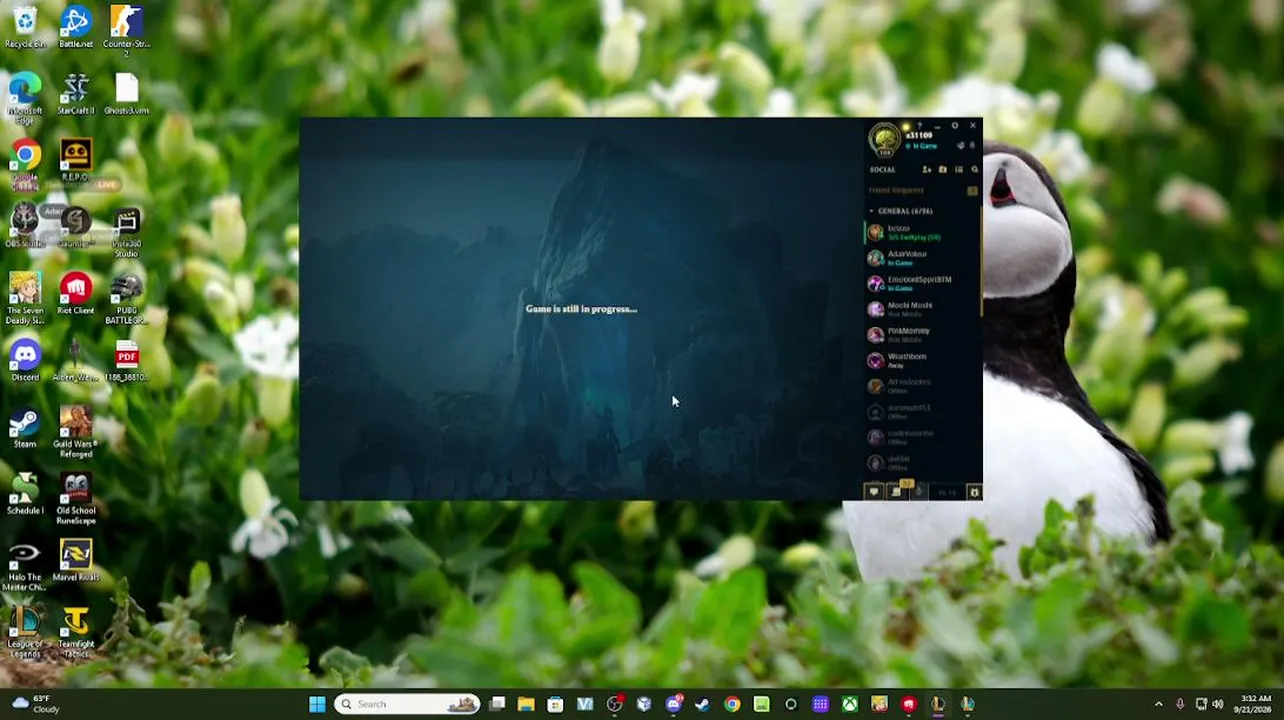1284x720 pixels.
Task: Open File Explorer from the taskbar
Action: (526, 704)
